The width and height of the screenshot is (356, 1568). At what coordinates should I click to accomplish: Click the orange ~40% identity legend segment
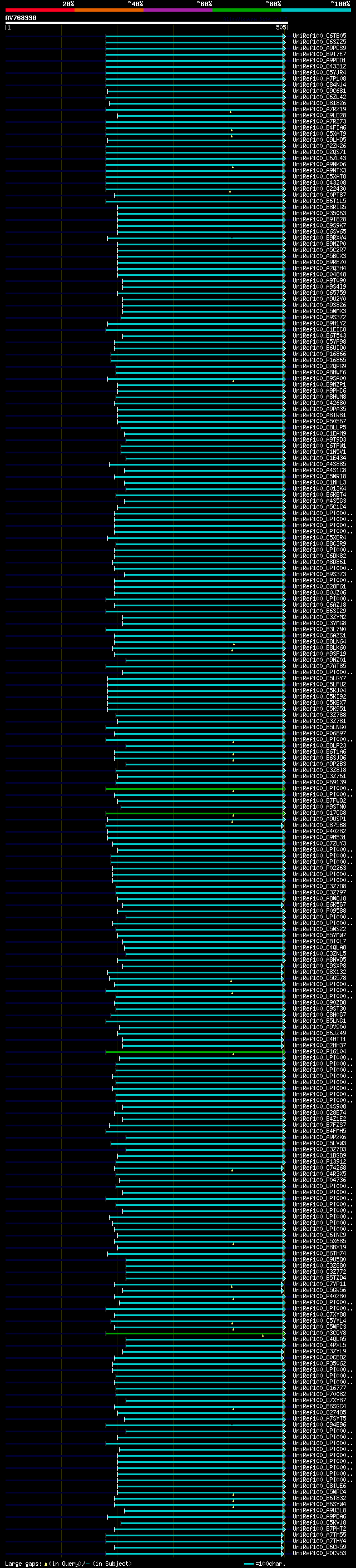109,10
